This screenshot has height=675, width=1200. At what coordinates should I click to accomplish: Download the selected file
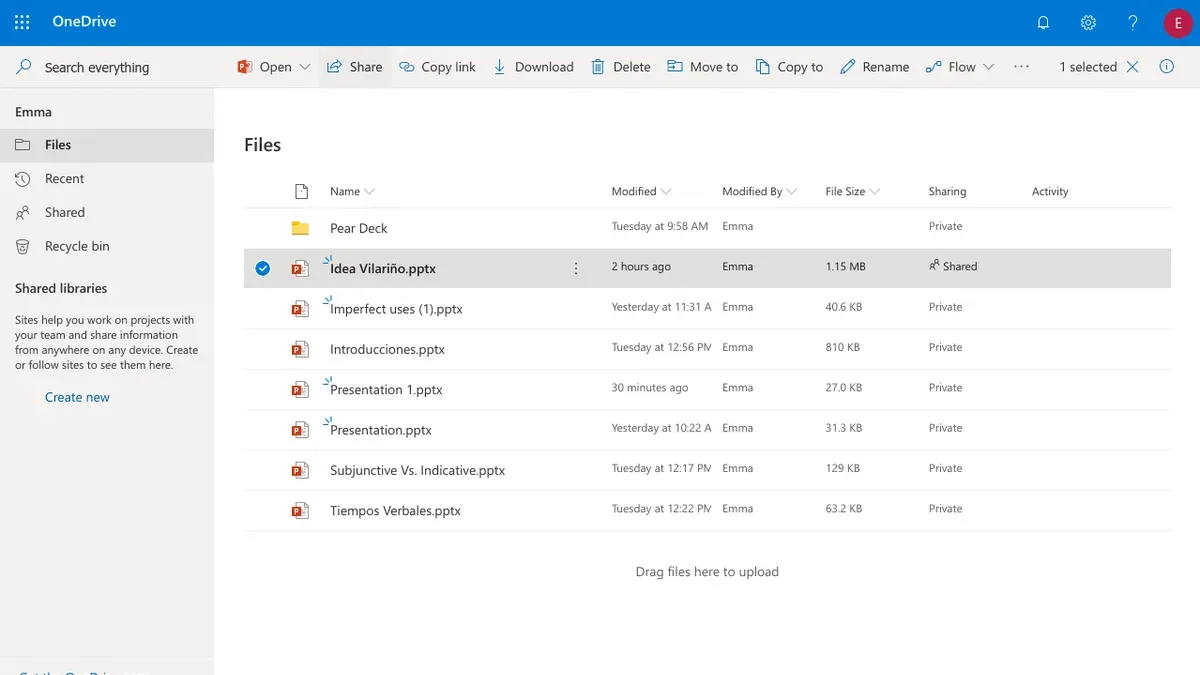pyautogui.click(x=533, y=67)
